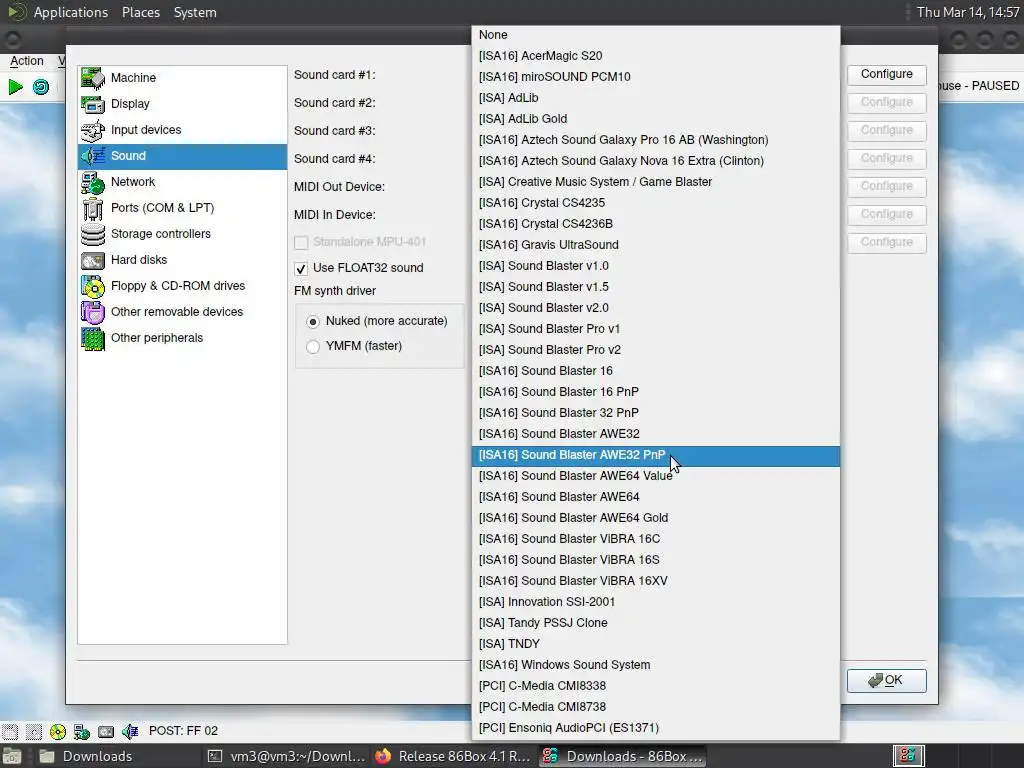1024x768 pixels.
Task: Click the CD-ROM status bar icon
Action: click(57, 731)
